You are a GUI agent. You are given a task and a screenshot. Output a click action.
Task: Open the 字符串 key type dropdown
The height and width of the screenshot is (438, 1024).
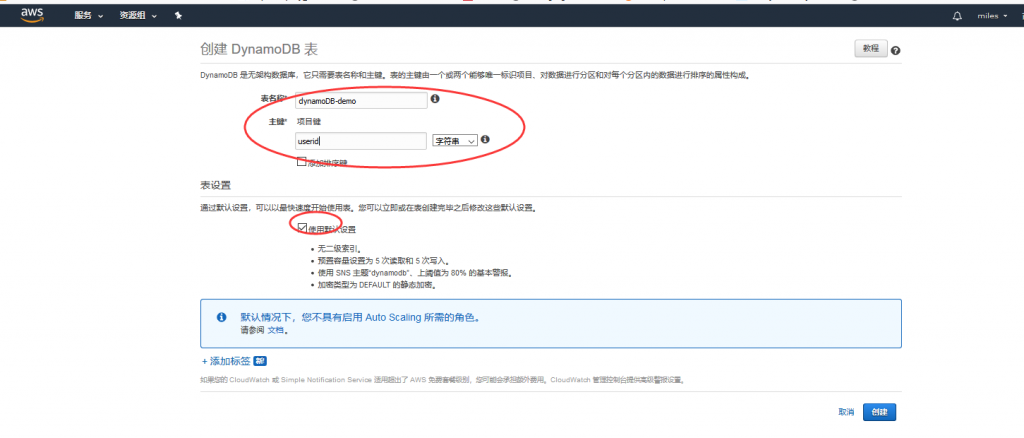pyautogui.click(x=455, y=140)
